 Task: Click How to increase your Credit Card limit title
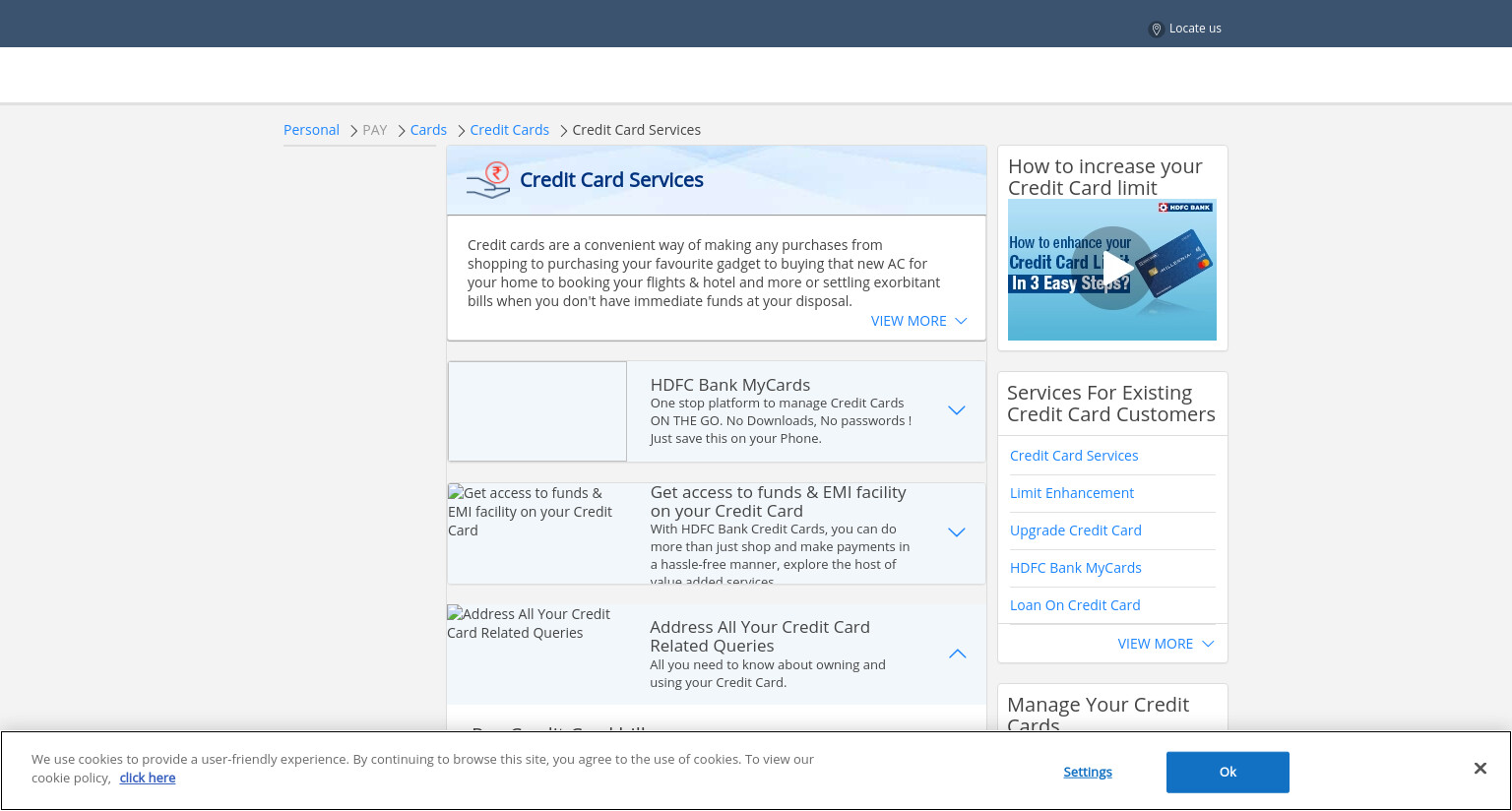click(x=1105, y=177)
